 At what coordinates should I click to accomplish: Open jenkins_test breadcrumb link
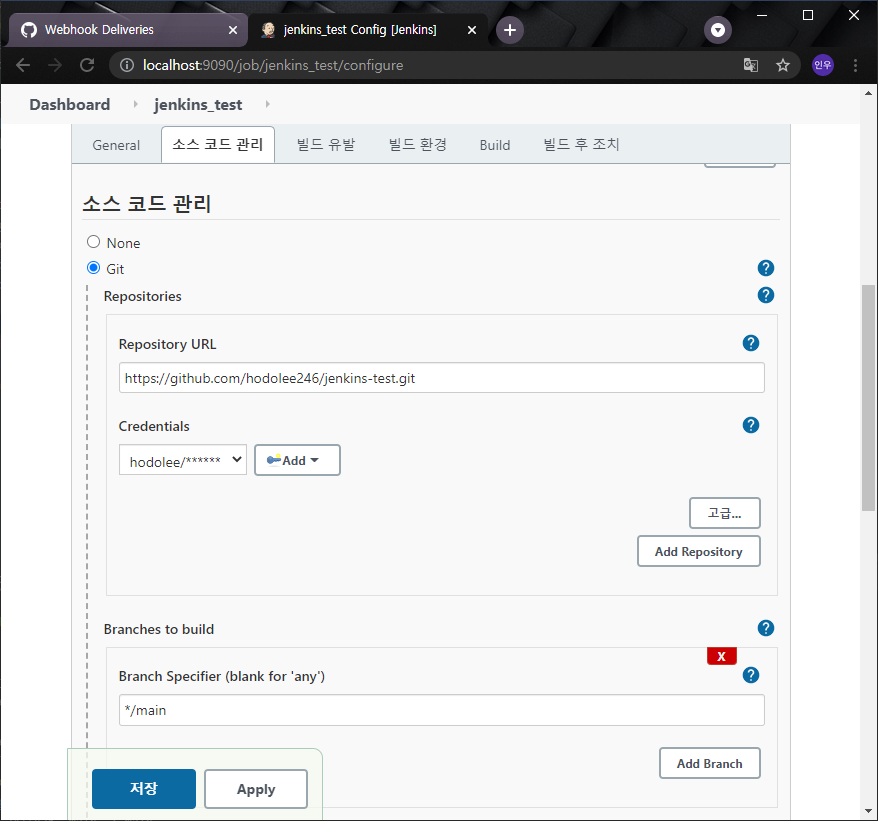198,105
